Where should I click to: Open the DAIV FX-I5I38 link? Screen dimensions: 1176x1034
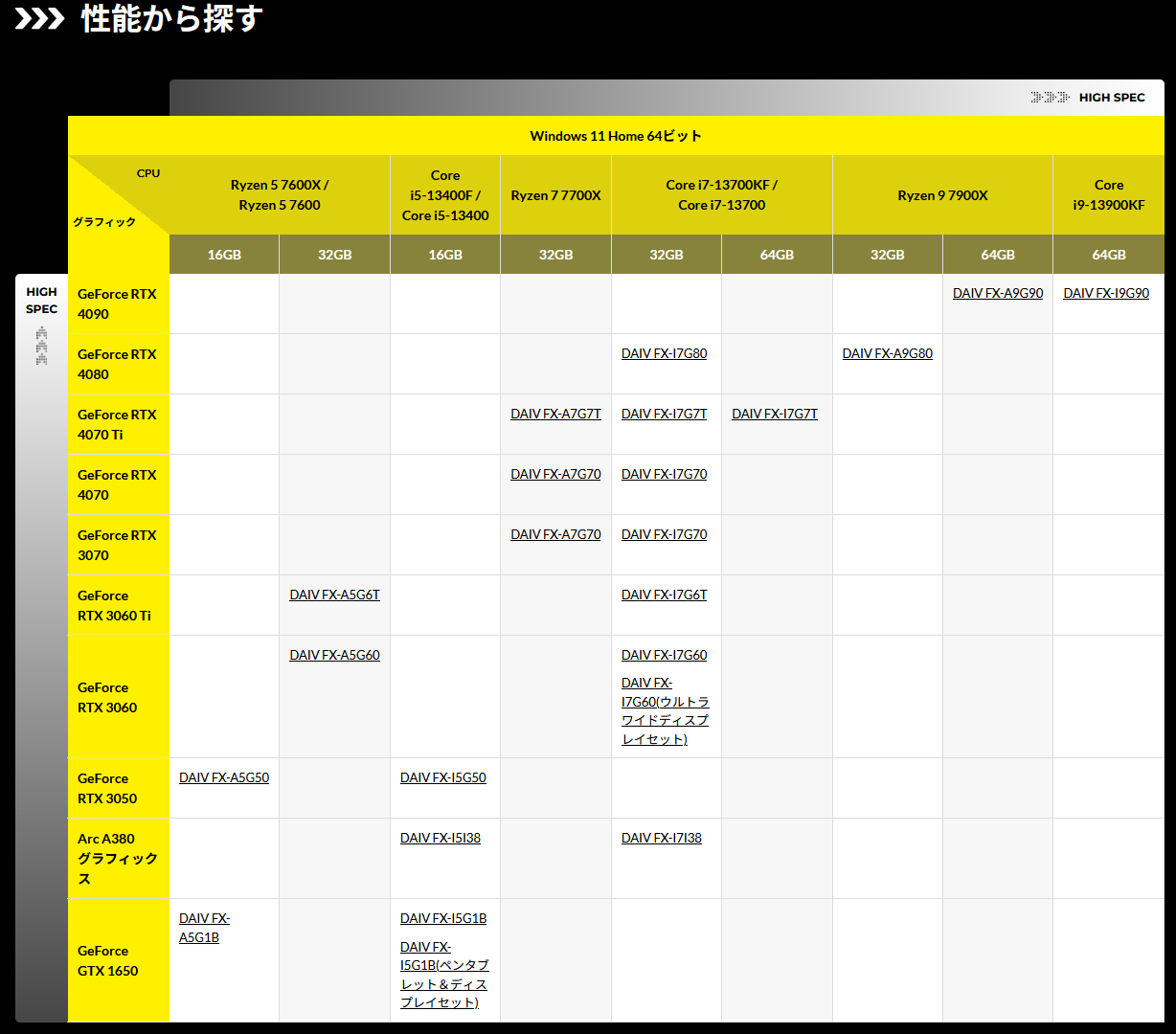point(441,838)
